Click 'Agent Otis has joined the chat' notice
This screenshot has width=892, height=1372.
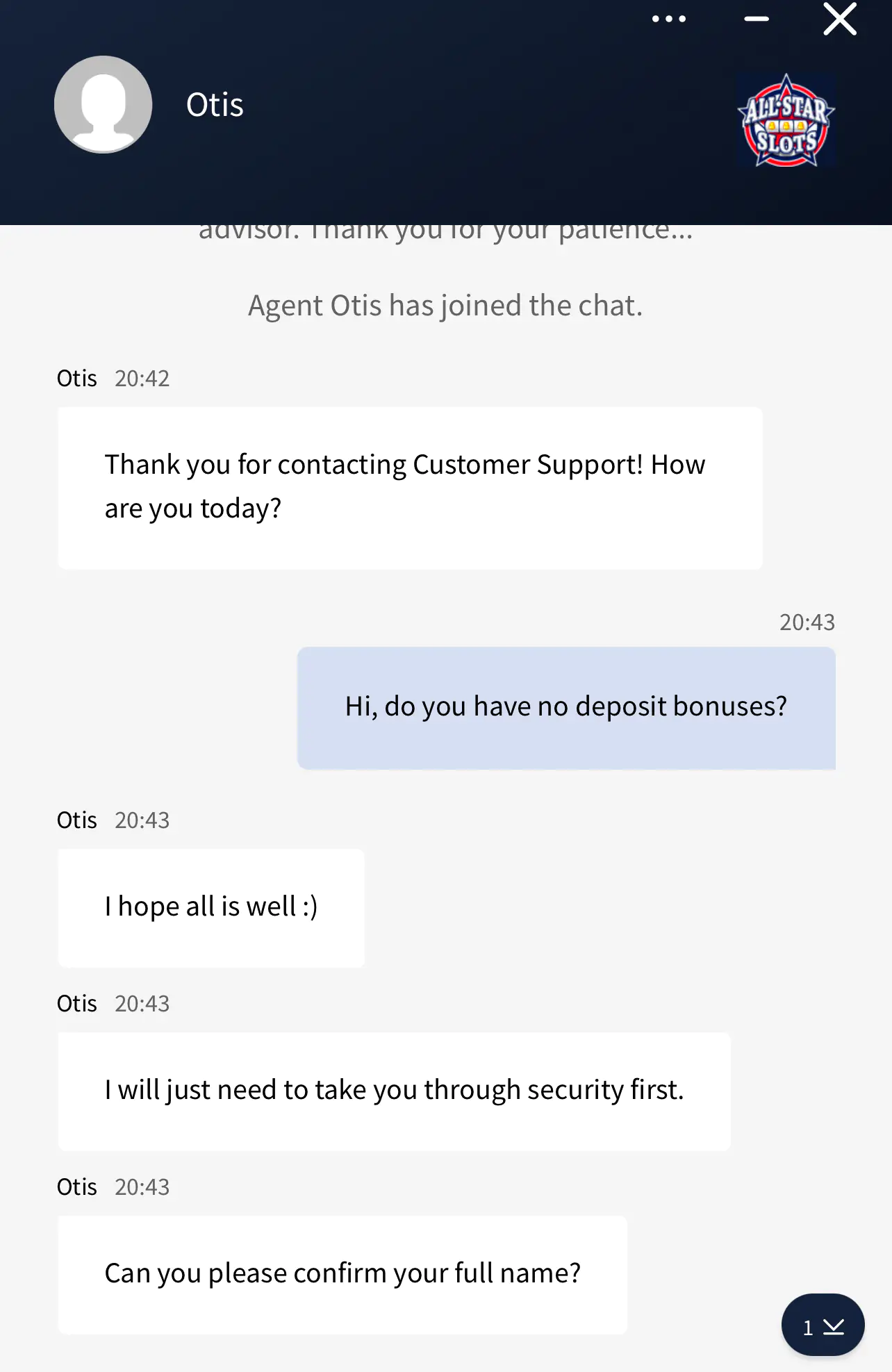pyautogui.click(x=445, y=306)
